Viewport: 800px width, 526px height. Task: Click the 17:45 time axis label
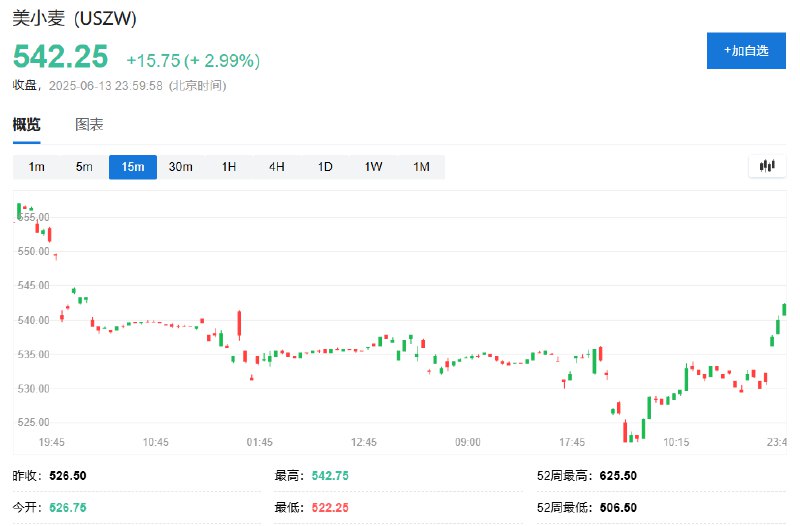572,442
